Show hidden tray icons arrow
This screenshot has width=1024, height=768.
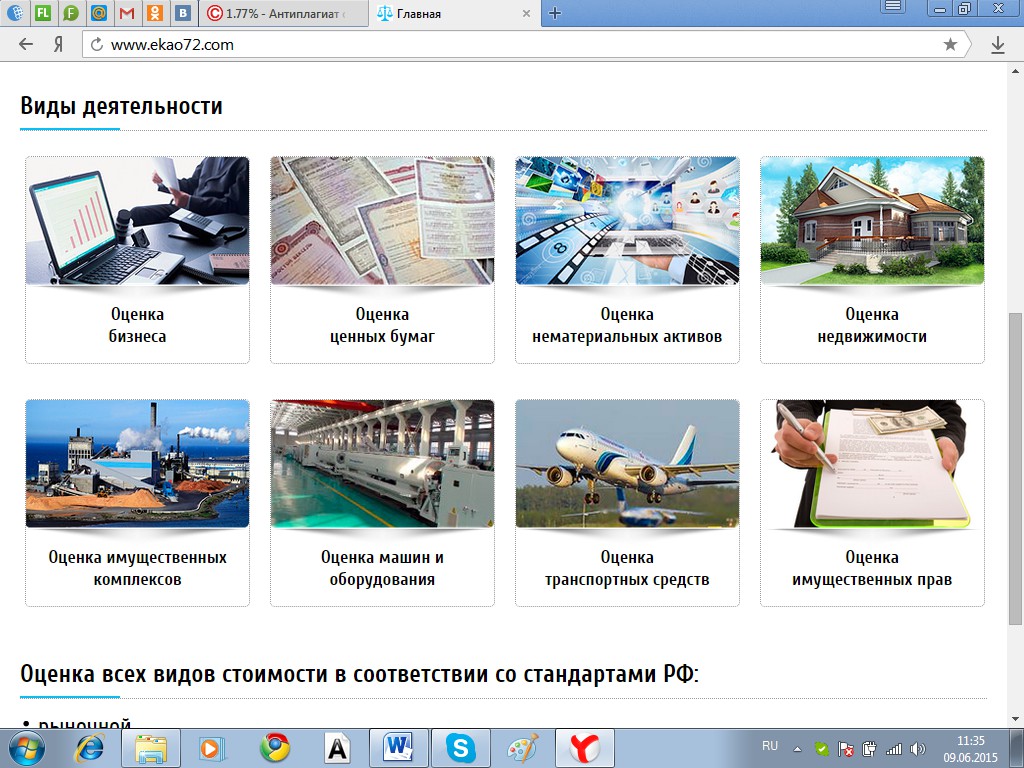coord(798,749)
